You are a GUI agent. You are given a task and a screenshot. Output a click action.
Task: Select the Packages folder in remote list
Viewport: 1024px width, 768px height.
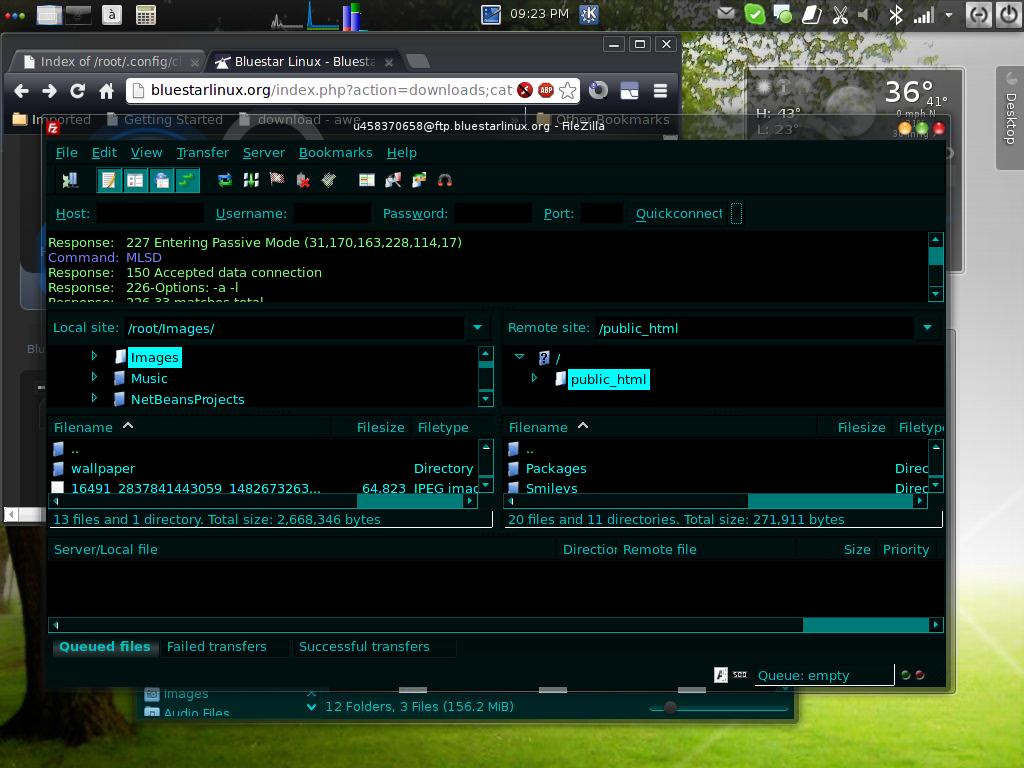click(x=556, y=469)
